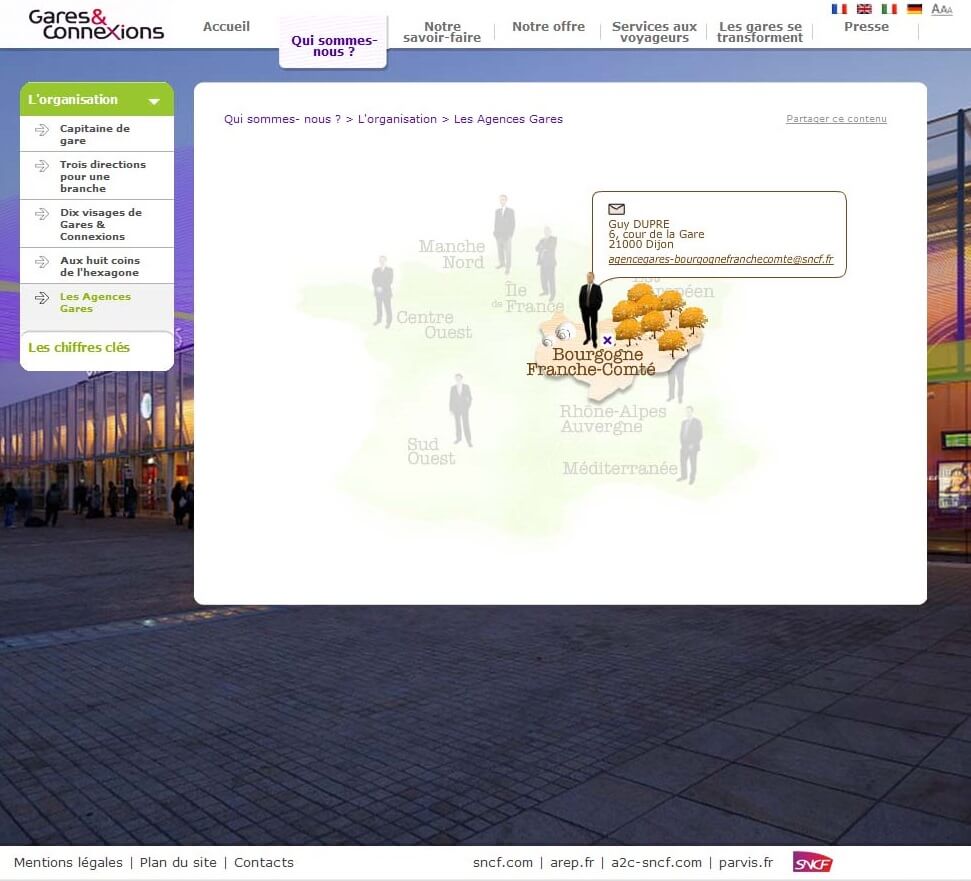Click the agencegares-bourgognefranchecomte email link
This screenshot has width=971, height=881.
click(721, 259)
